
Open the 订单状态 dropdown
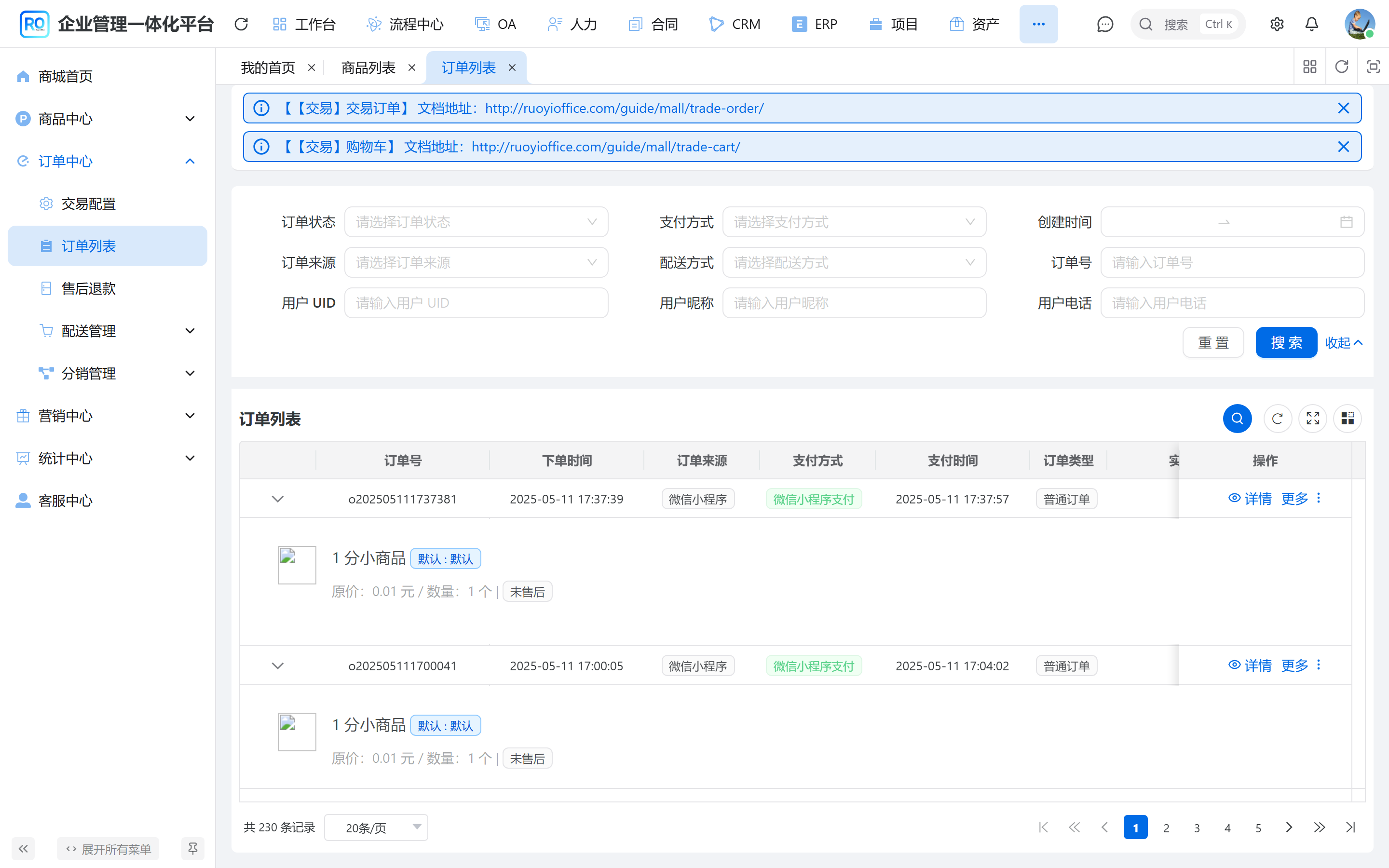click(476, 222)
